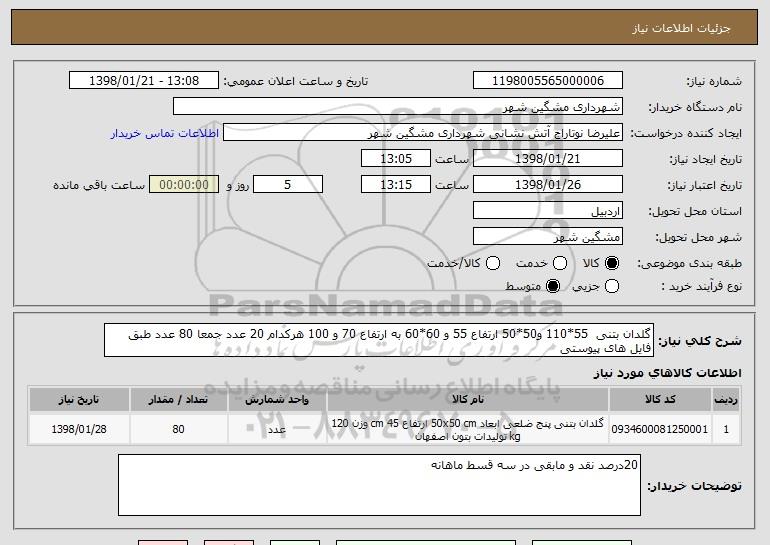Click the remaining days field showing 5
This screenshot has width=770, height=545.
(x=288, y=185)
